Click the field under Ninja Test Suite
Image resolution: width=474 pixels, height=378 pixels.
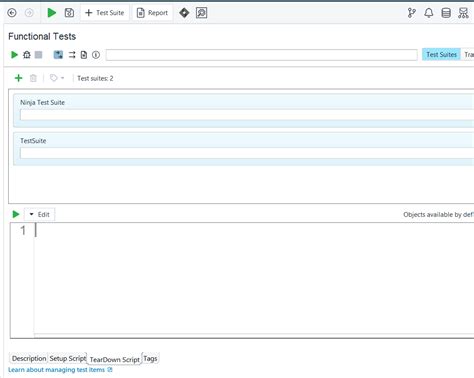(247, 115)
